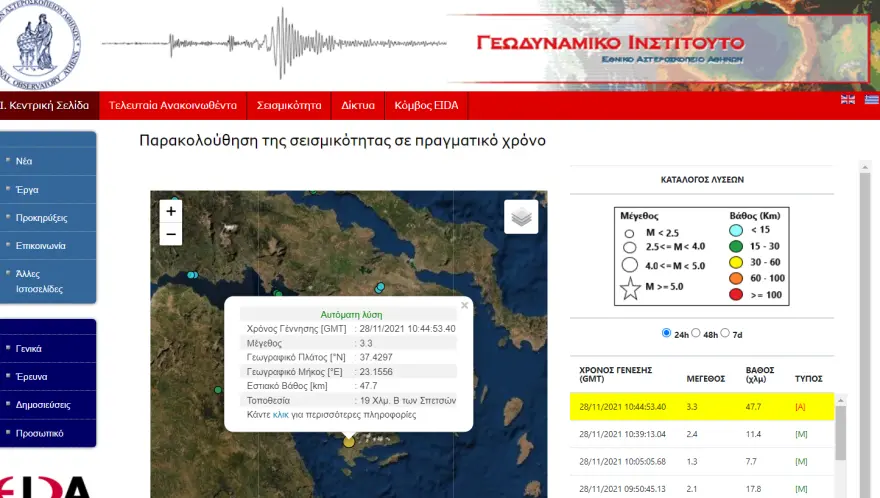Open the Σεισμικότητα menu
The image size is (880, 498).
point(289,105)
